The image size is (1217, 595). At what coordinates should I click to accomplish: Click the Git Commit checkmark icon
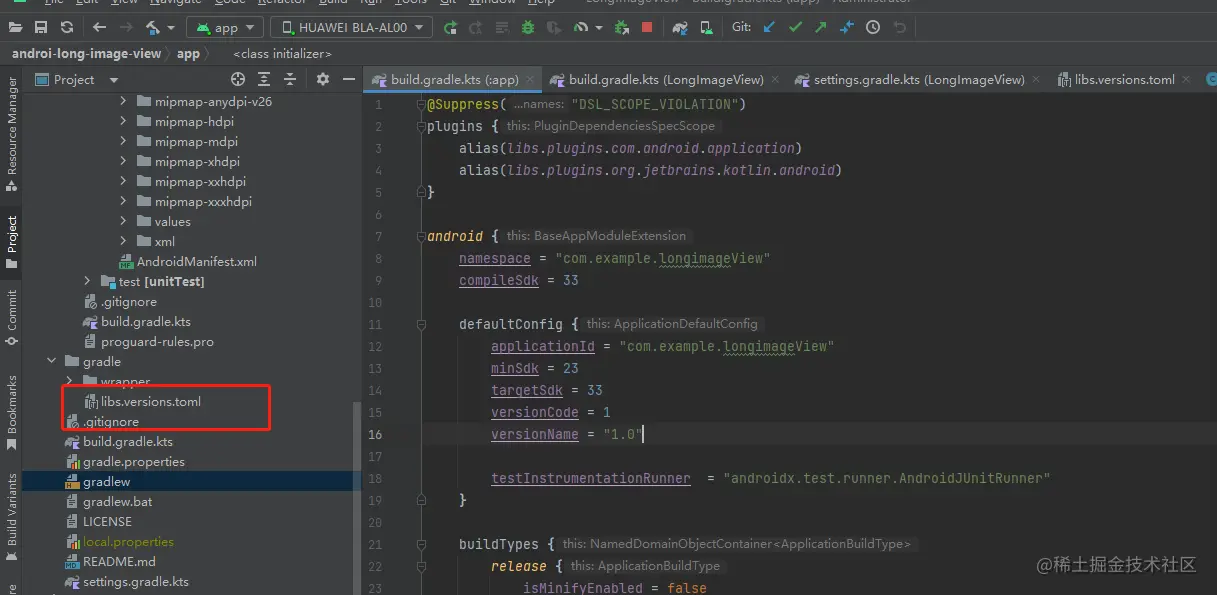795,28
